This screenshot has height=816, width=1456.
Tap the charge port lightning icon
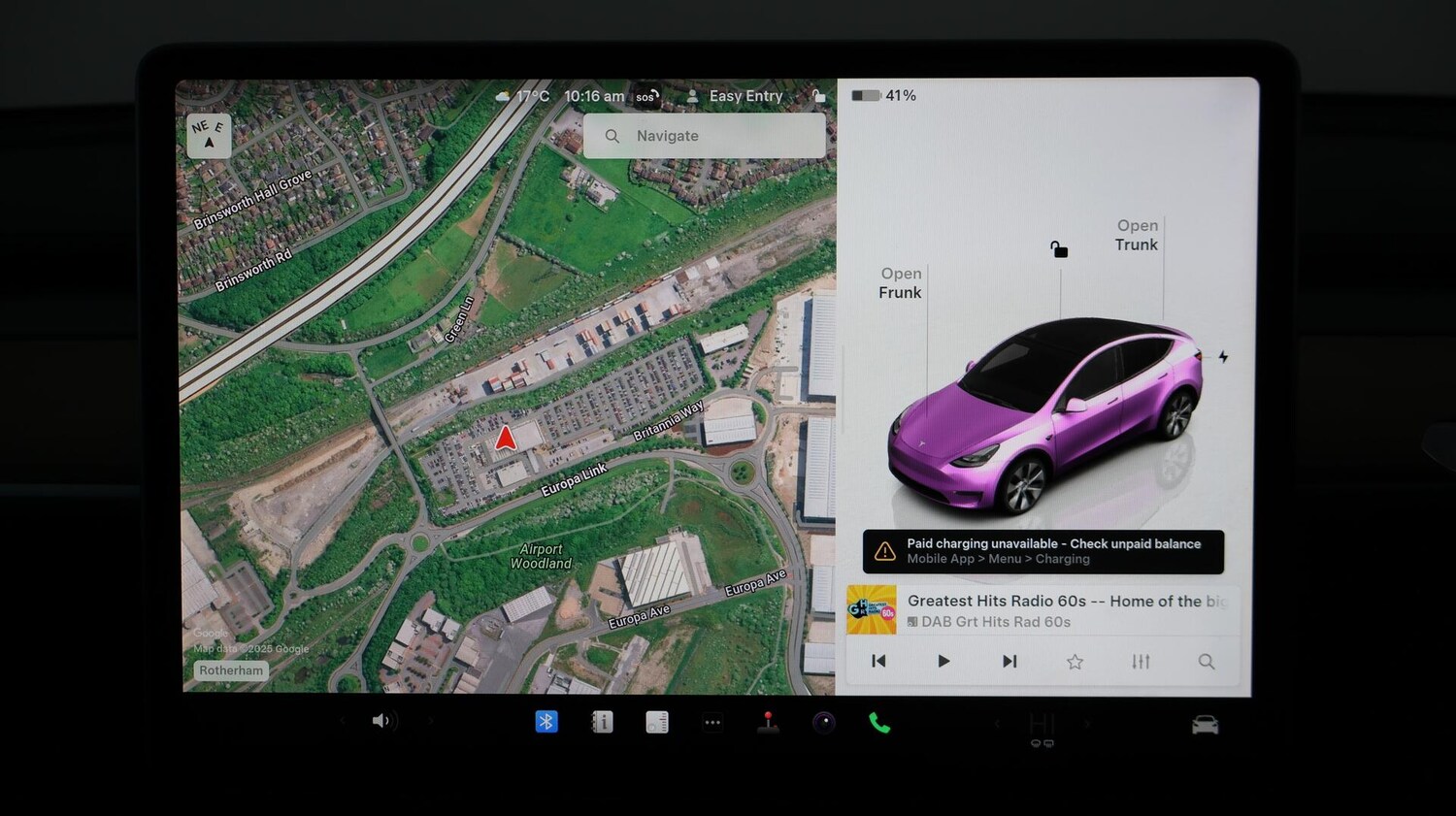(x=1223, y=357)
